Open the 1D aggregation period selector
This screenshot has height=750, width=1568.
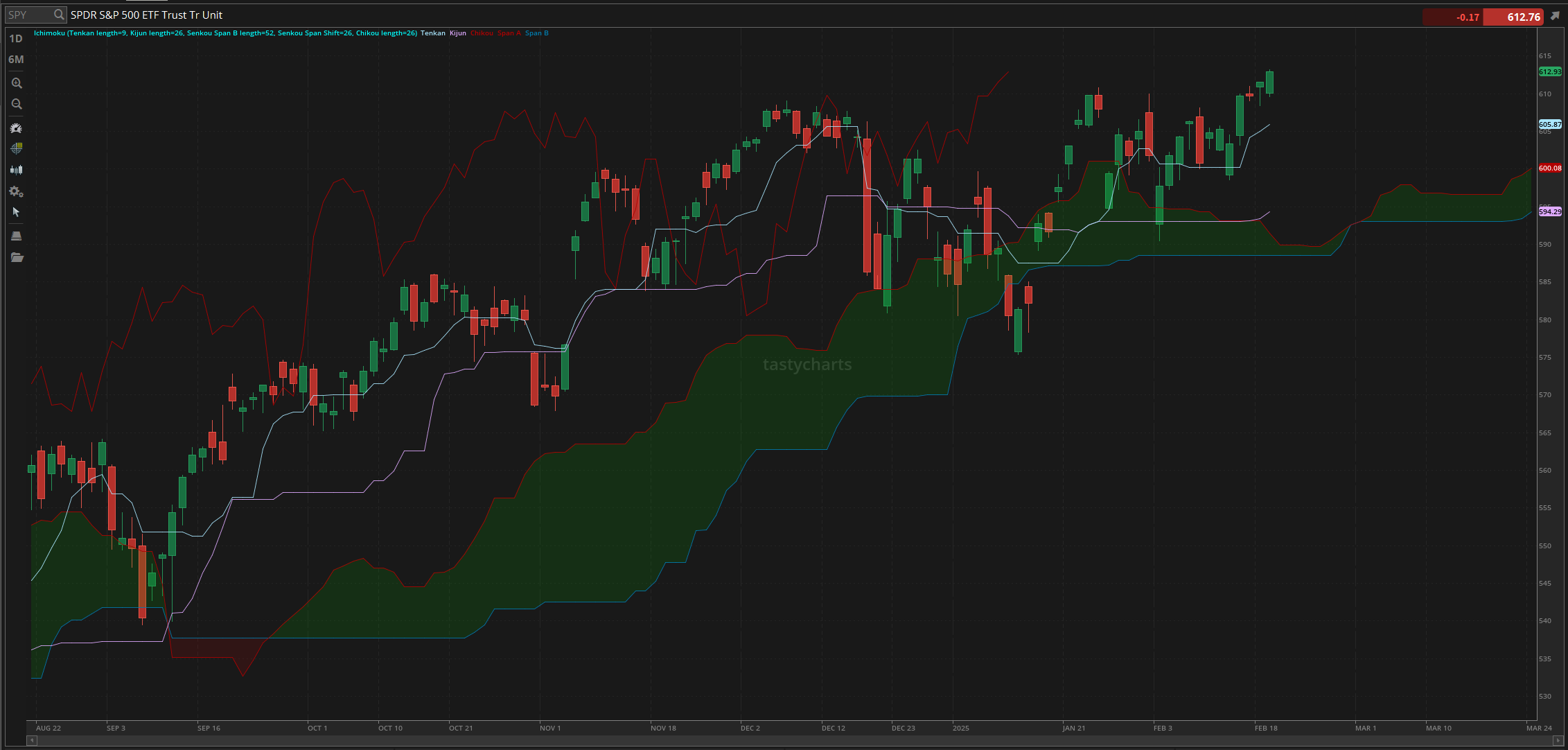[16, 39]
